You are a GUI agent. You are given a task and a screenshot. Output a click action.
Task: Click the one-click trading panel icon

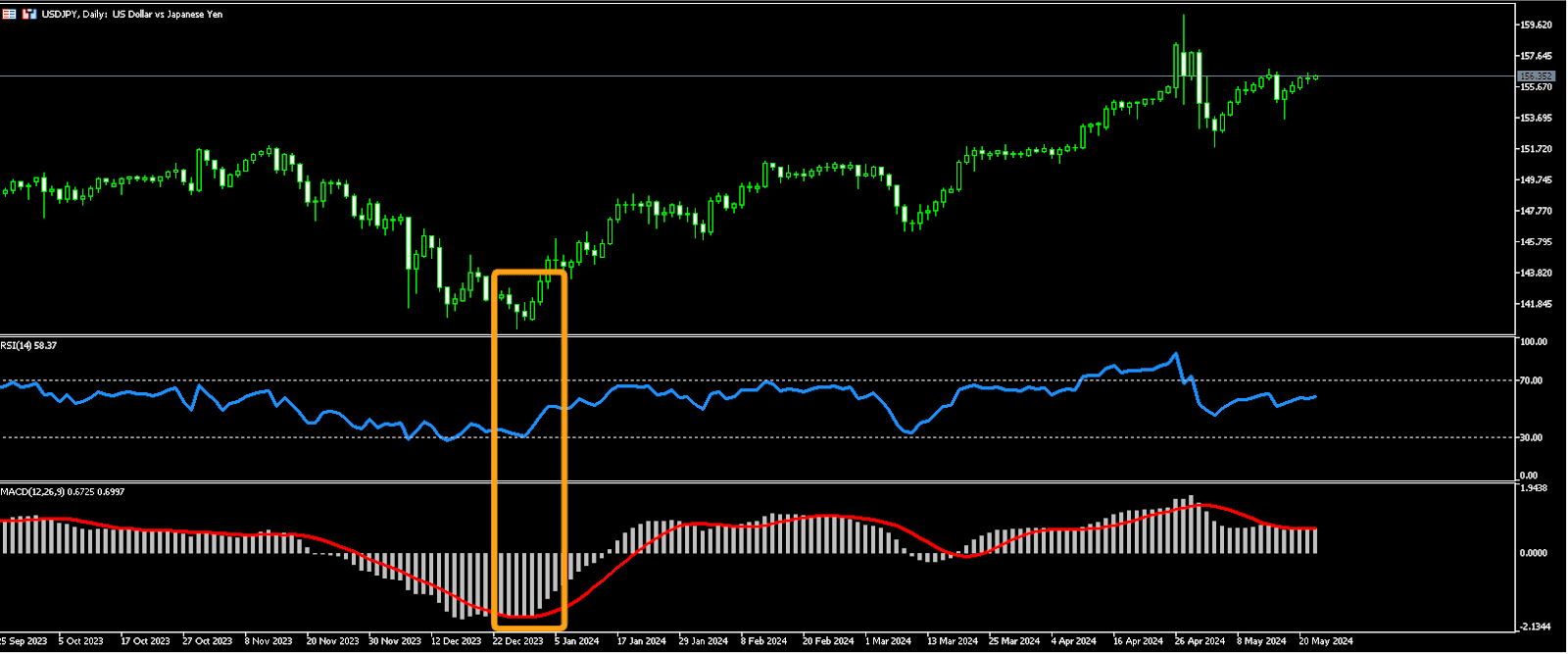pos(29,15)
